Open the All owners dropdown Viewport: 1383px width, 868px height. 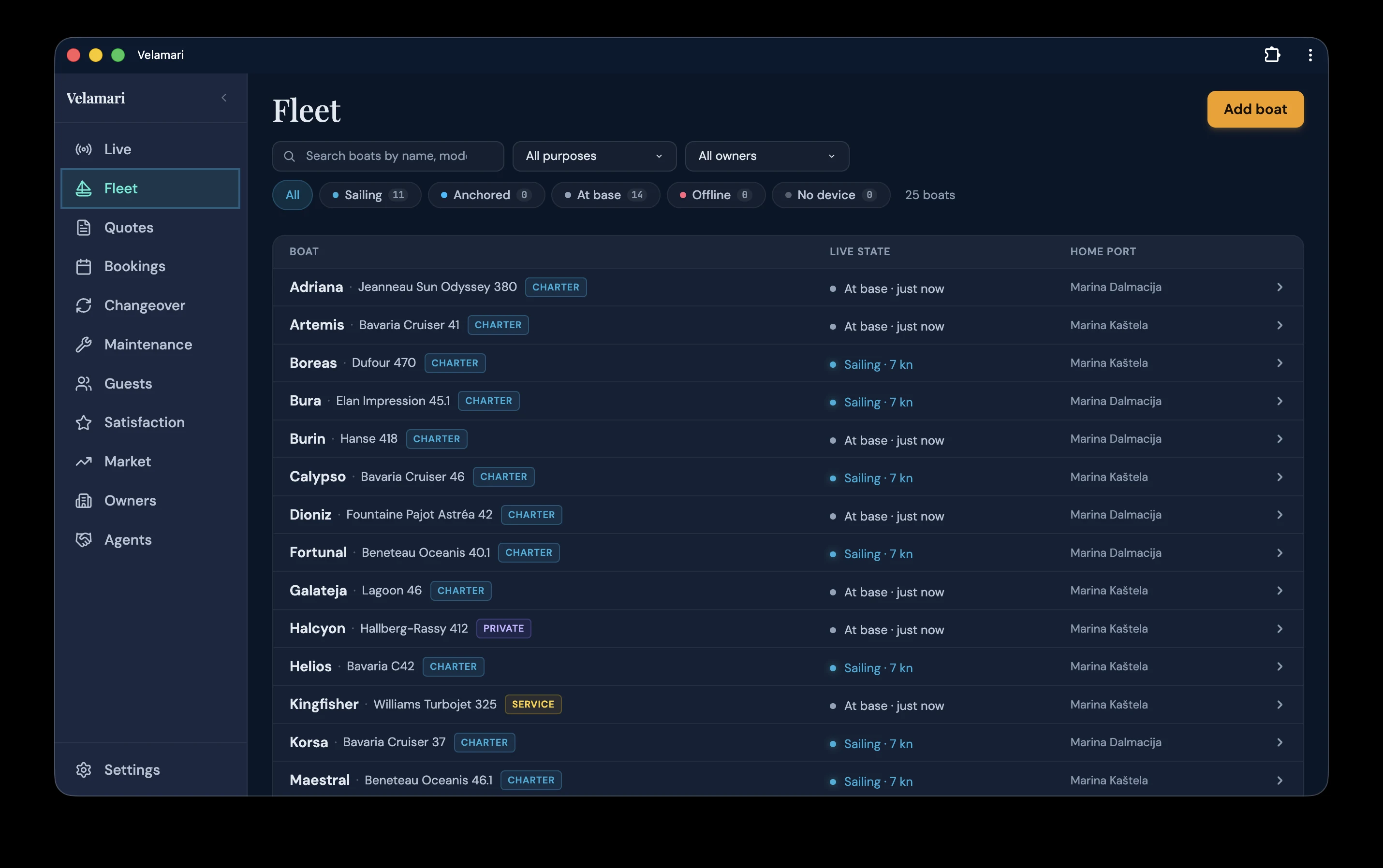767,156
